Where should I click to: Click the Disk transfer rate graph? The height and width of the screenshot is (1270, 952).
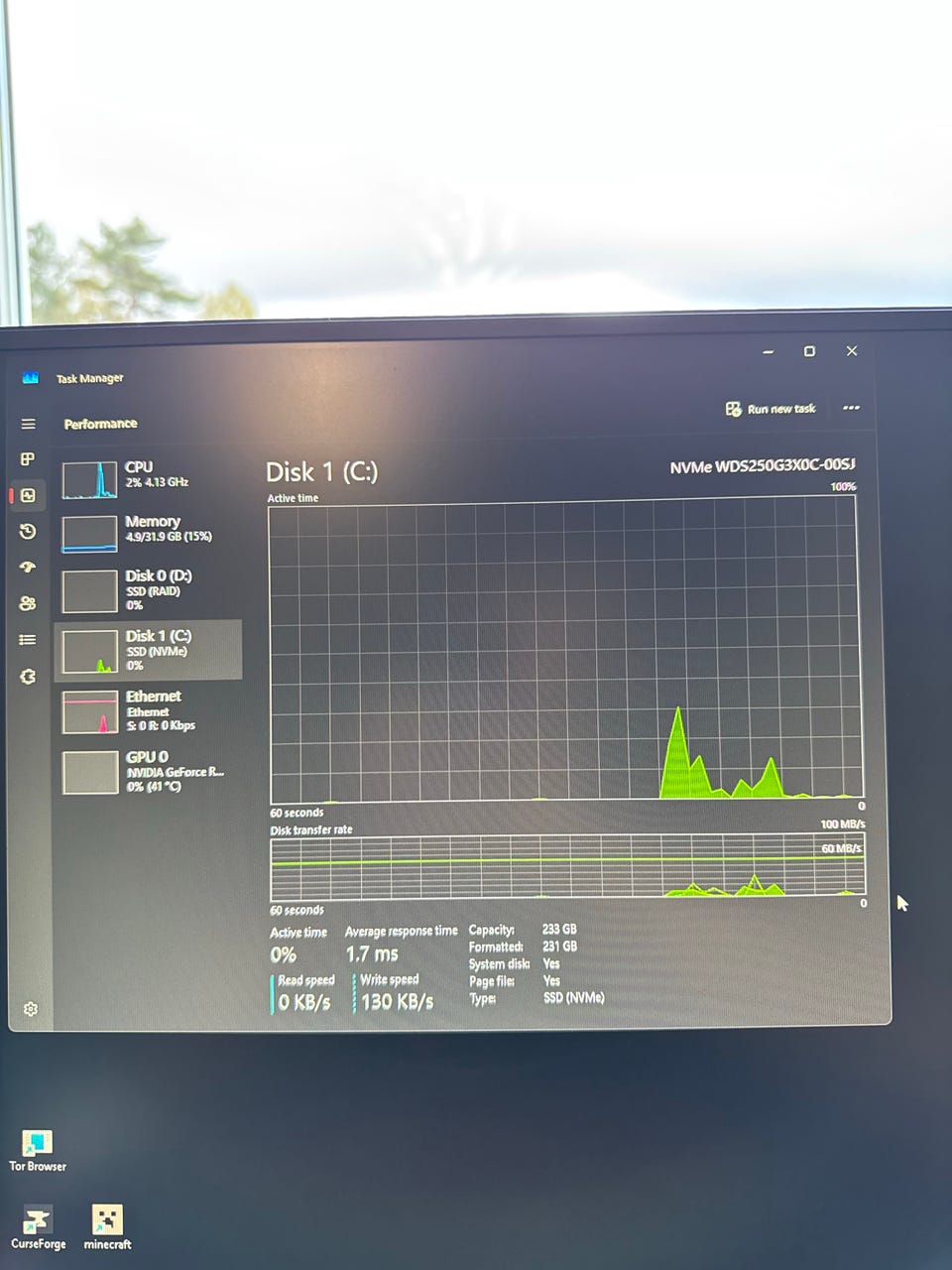(x=566, y=868)
